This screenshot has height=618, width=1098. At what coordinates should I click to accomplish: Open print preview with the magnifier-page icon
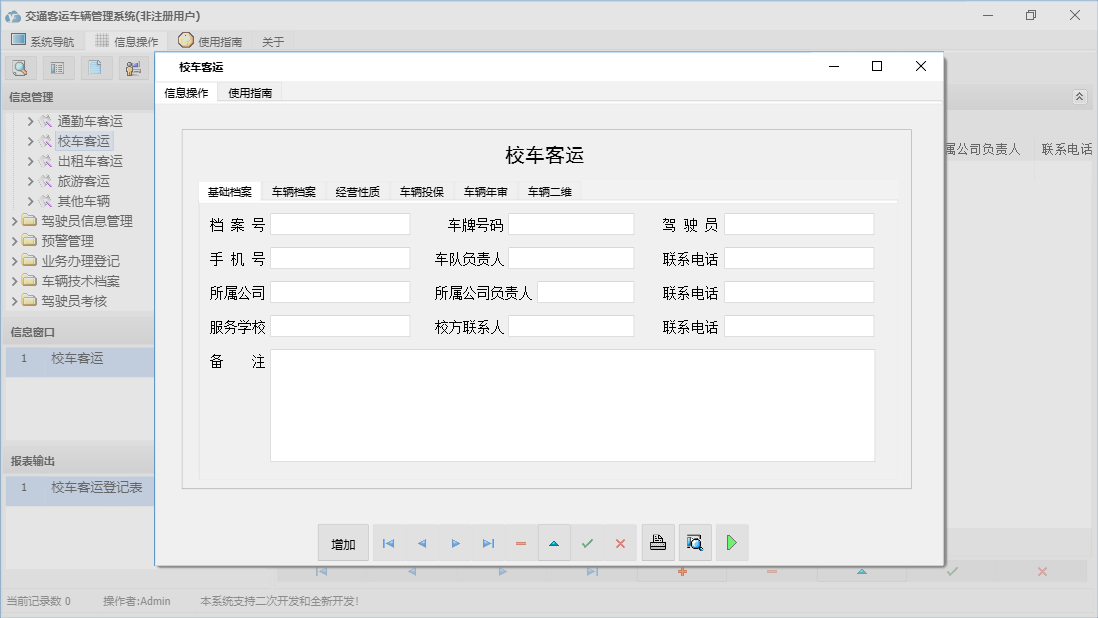pos(695,543)
